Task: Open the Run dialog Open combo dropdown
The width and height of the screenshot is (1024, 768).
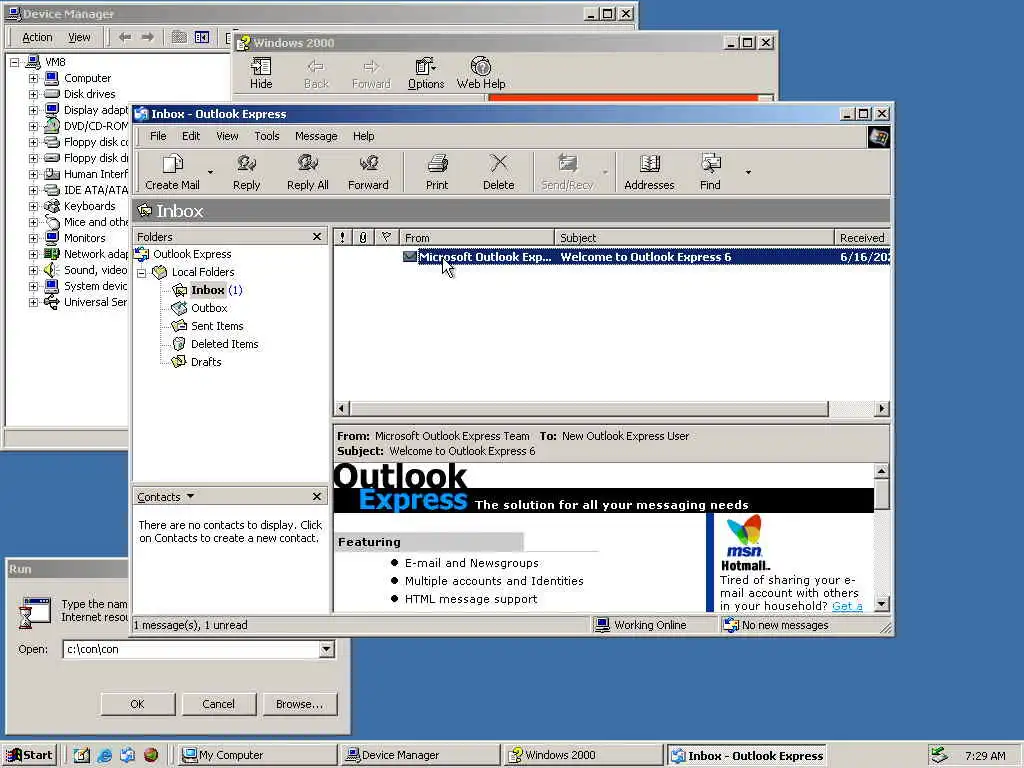Action: [x=326, y=649]
